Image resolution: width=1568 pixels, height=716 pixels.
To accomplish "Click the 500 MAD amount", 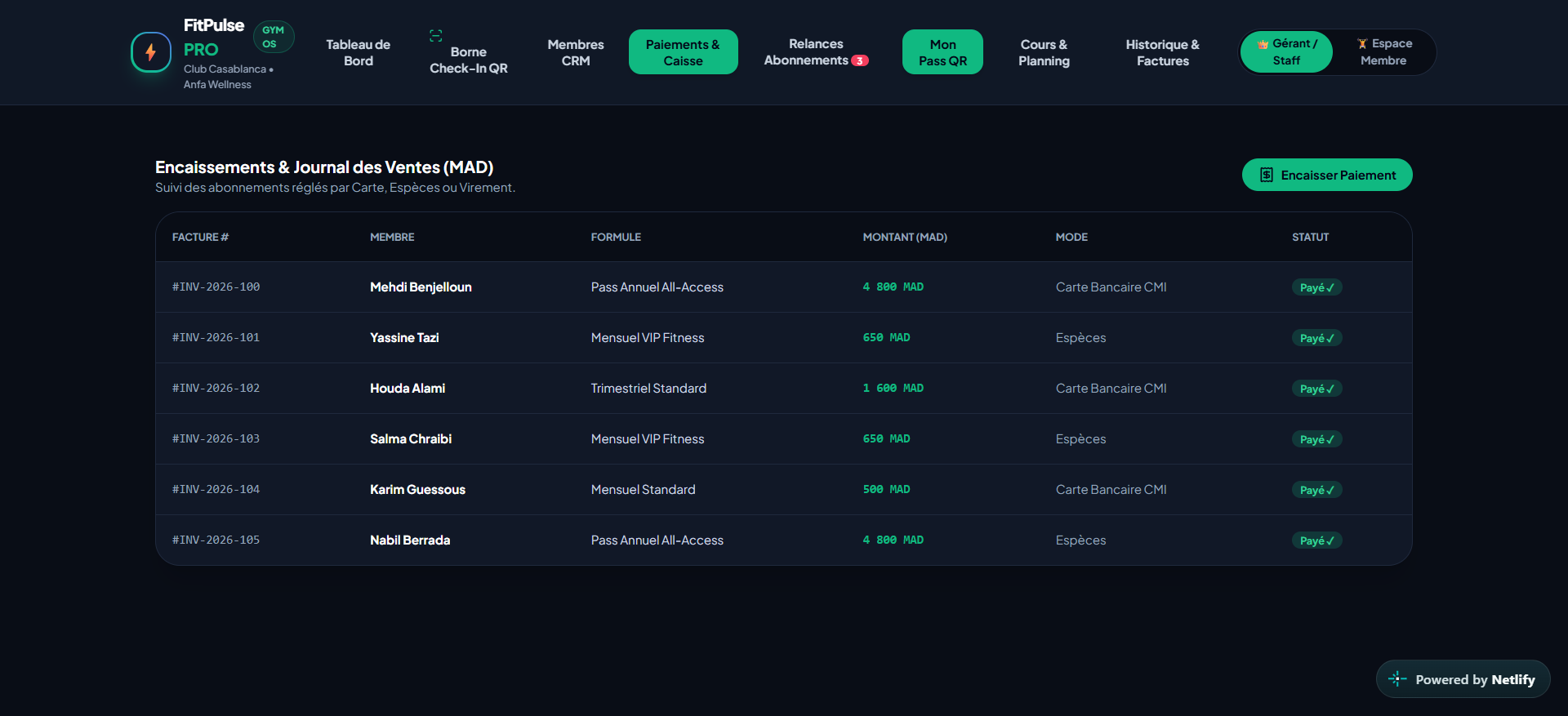I will (x=886, y=490).
